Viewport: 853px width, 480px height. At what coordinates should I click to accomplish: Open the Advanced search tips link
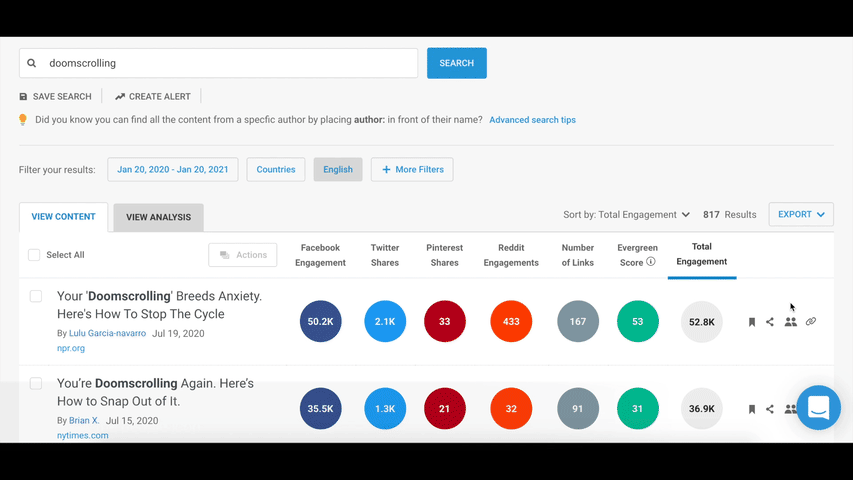(532, 120)
